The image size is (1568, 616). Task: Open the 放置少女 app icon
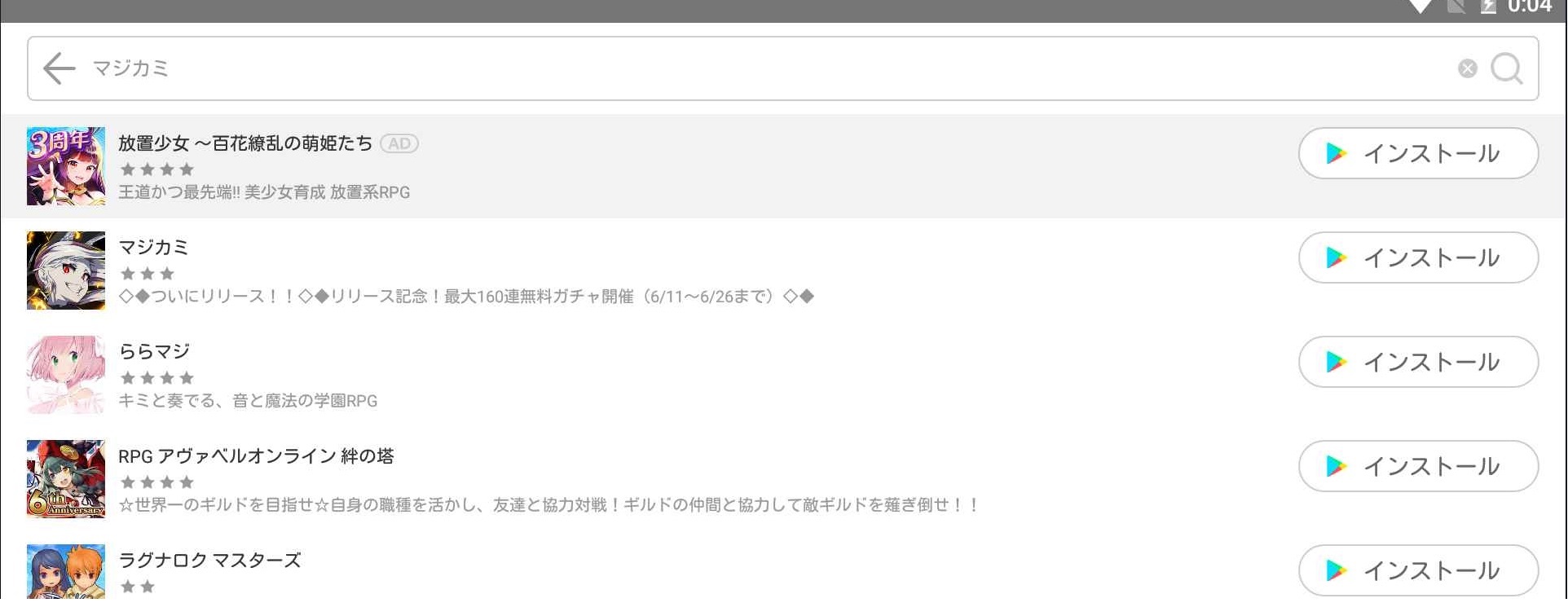(x=66, y=166)
